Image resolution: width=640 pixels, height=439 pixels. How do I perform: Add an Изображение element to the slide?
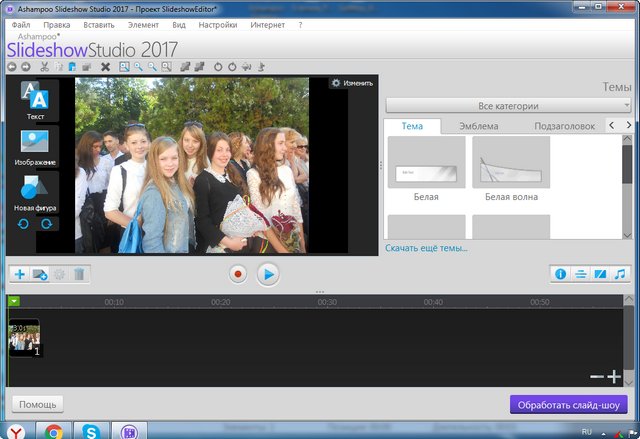[x=35, y=147]
